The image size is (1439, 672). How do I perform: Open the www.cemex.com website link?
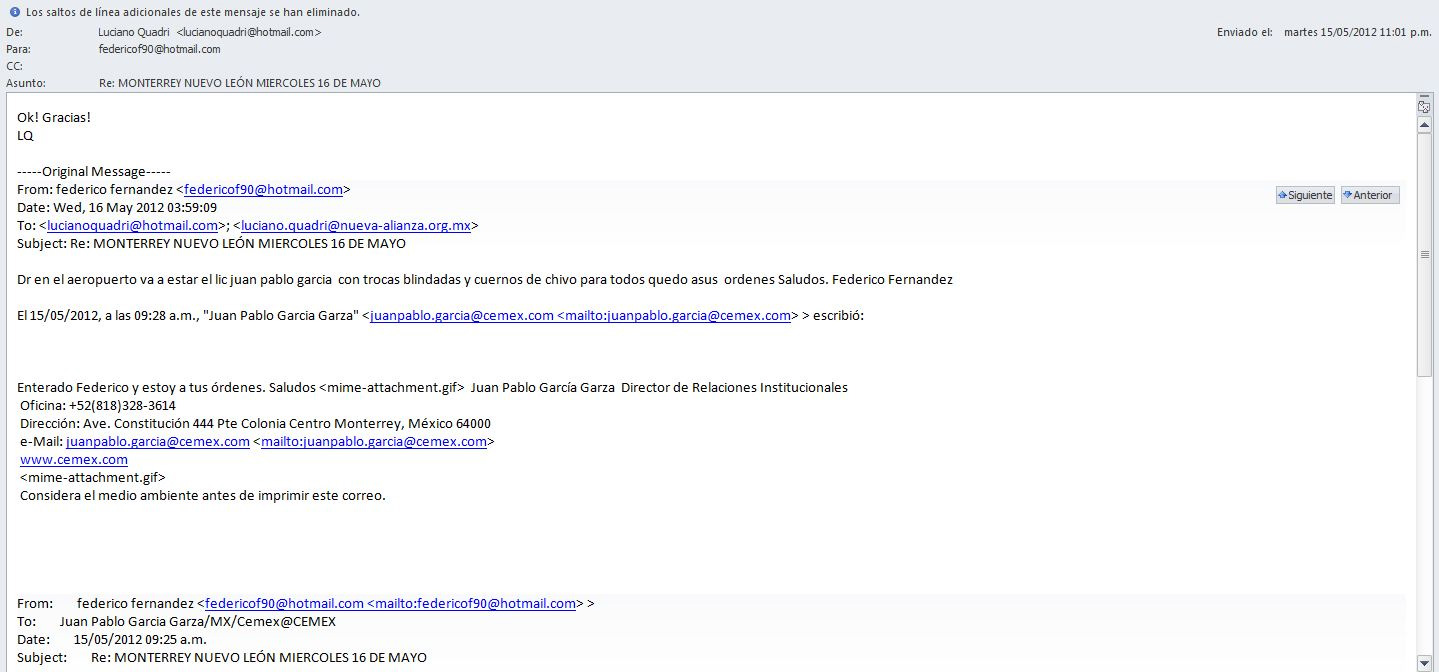74,459
